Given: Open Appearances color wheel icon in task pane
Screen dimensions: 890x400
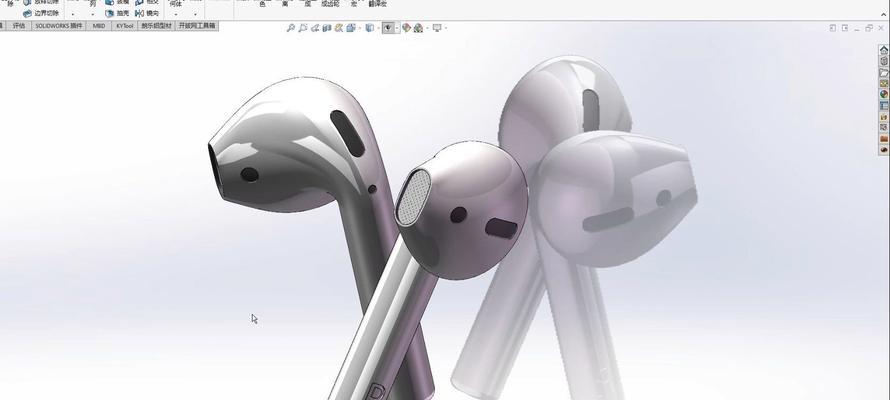Looking at the screenshot, I should pos(884,94).
